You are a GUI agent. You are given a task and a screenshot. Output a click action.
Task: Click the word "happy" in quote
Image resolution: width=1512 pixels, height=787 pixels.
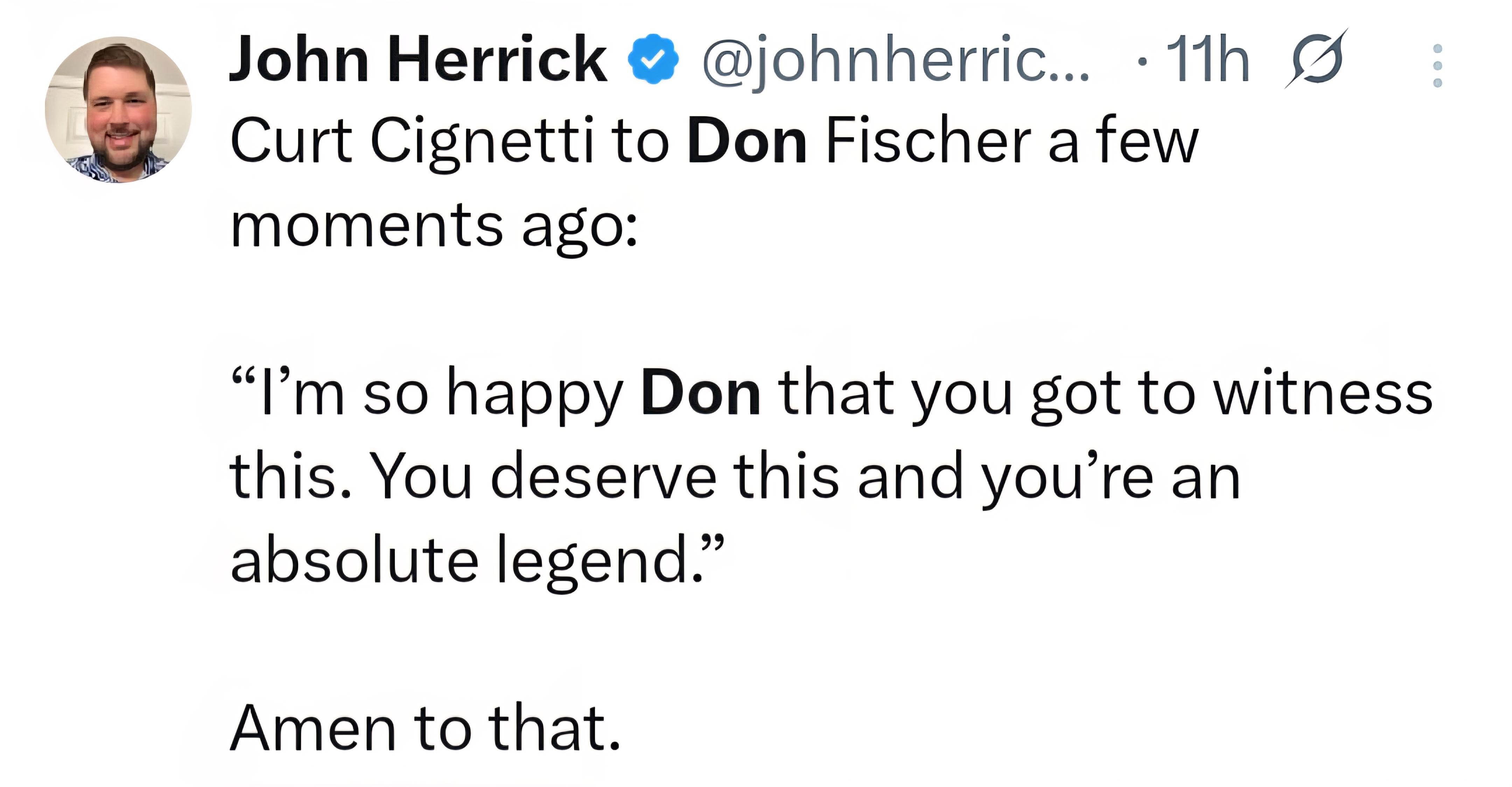click(x=534, y=395)
